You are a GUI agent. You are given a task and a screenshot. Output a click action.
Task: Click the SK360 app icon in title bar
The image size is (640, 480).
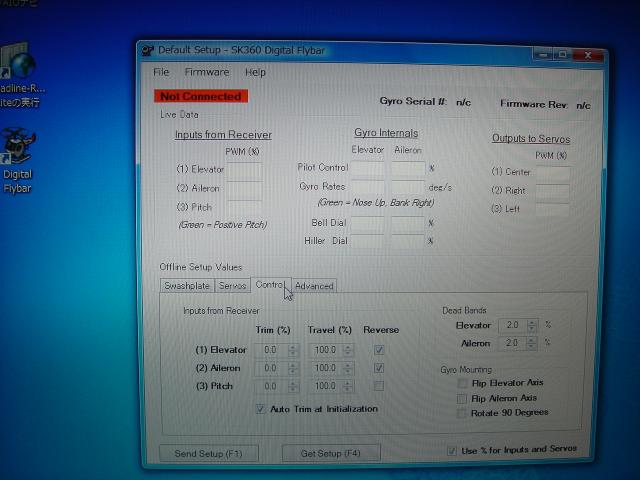point(148,50)
